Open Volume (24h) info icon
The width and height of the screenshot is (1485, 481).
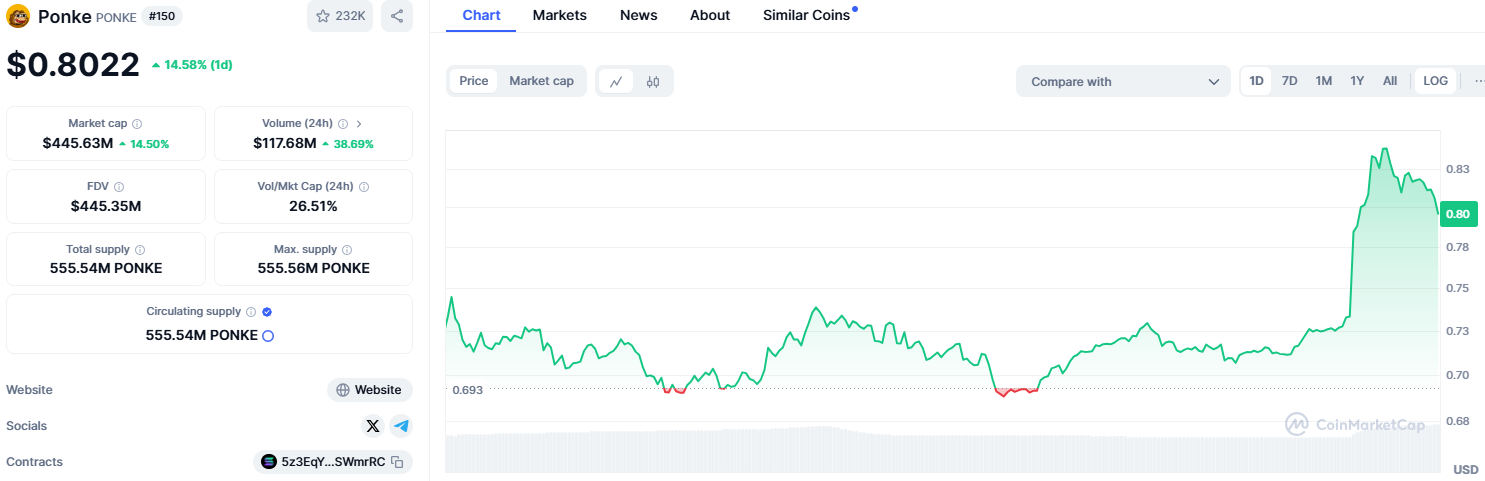(x=342, y=124)
